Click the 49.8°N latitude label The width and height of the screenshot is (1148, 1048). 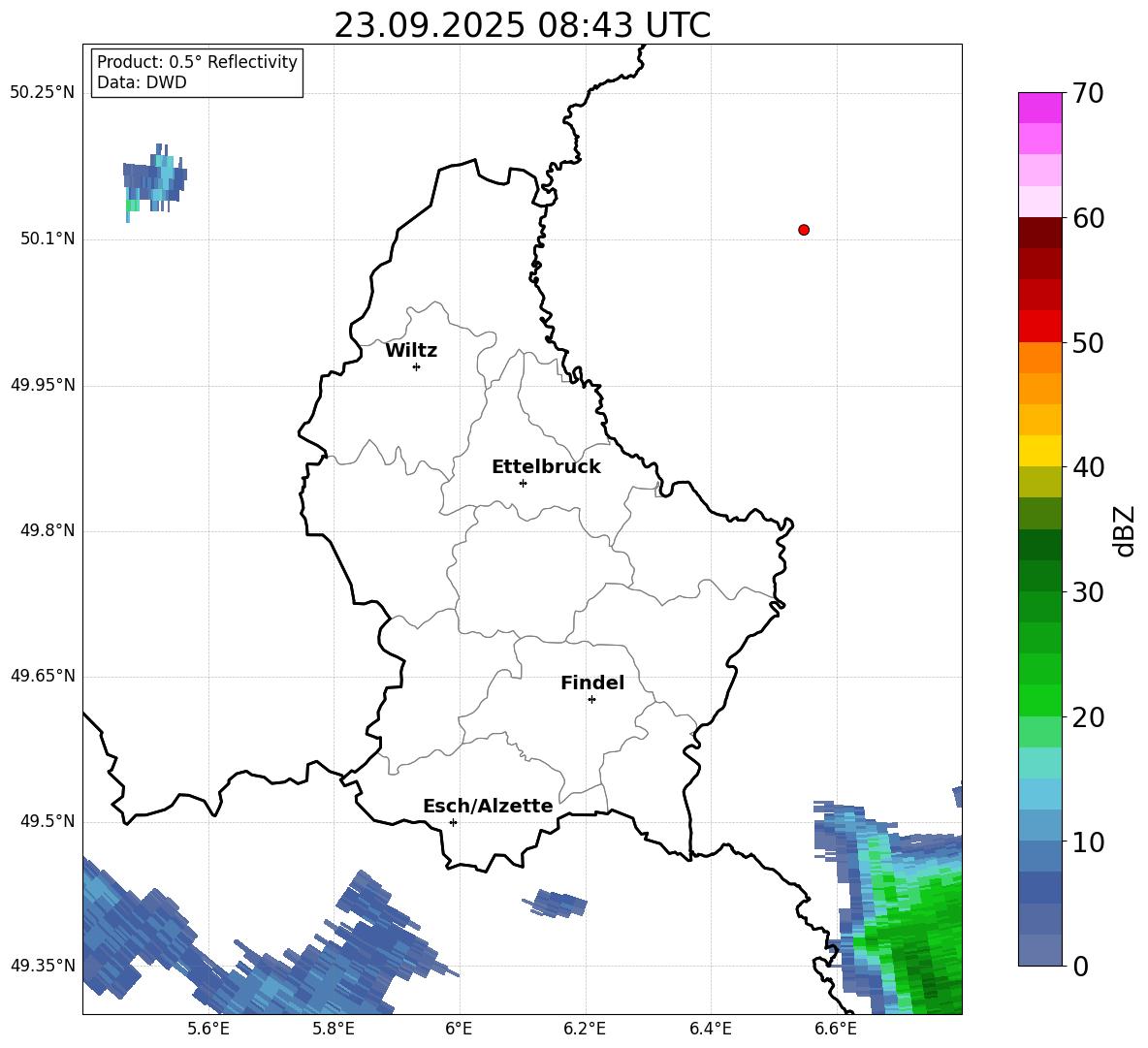[48, 530]
